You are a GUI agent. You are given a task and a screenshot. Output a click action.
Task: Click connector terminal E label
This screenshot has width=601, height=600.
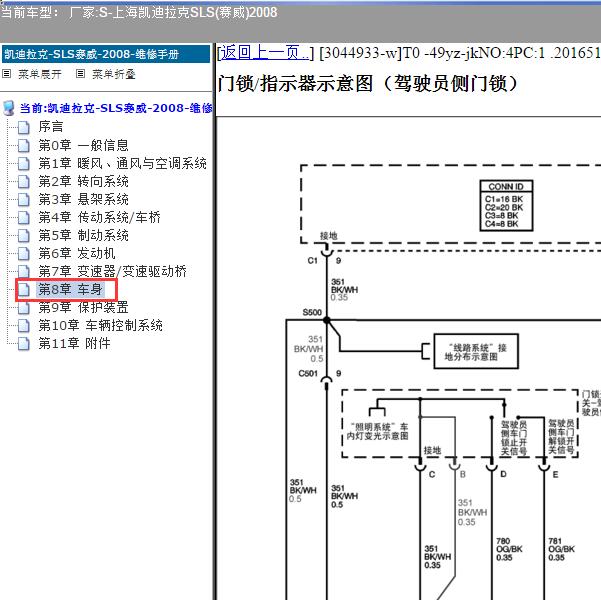pos(555,475)
